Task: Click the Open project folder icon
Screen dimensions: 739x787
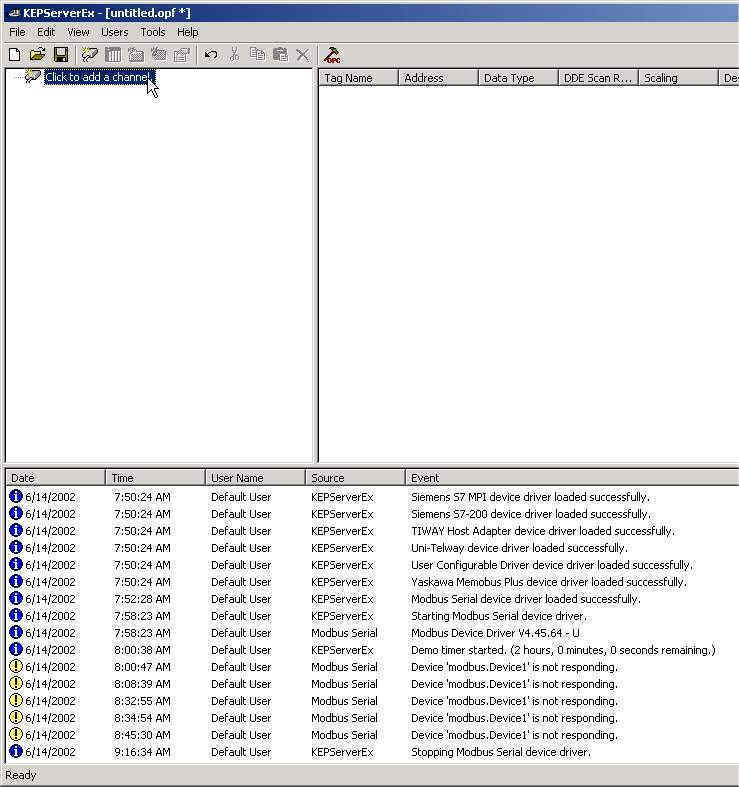Action: click(x=37, y=55)
